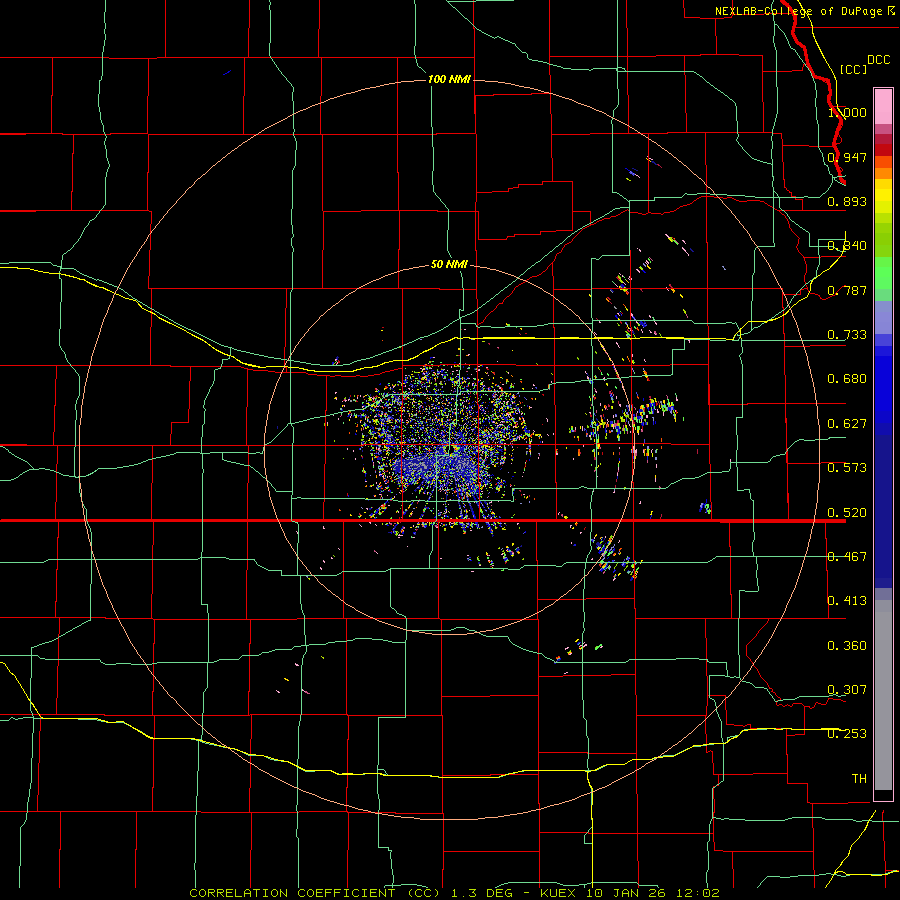The height and width of the screenshot is (900, 900).
Task: Click the 0.573 legend value
Action: [x=847, y=468]
